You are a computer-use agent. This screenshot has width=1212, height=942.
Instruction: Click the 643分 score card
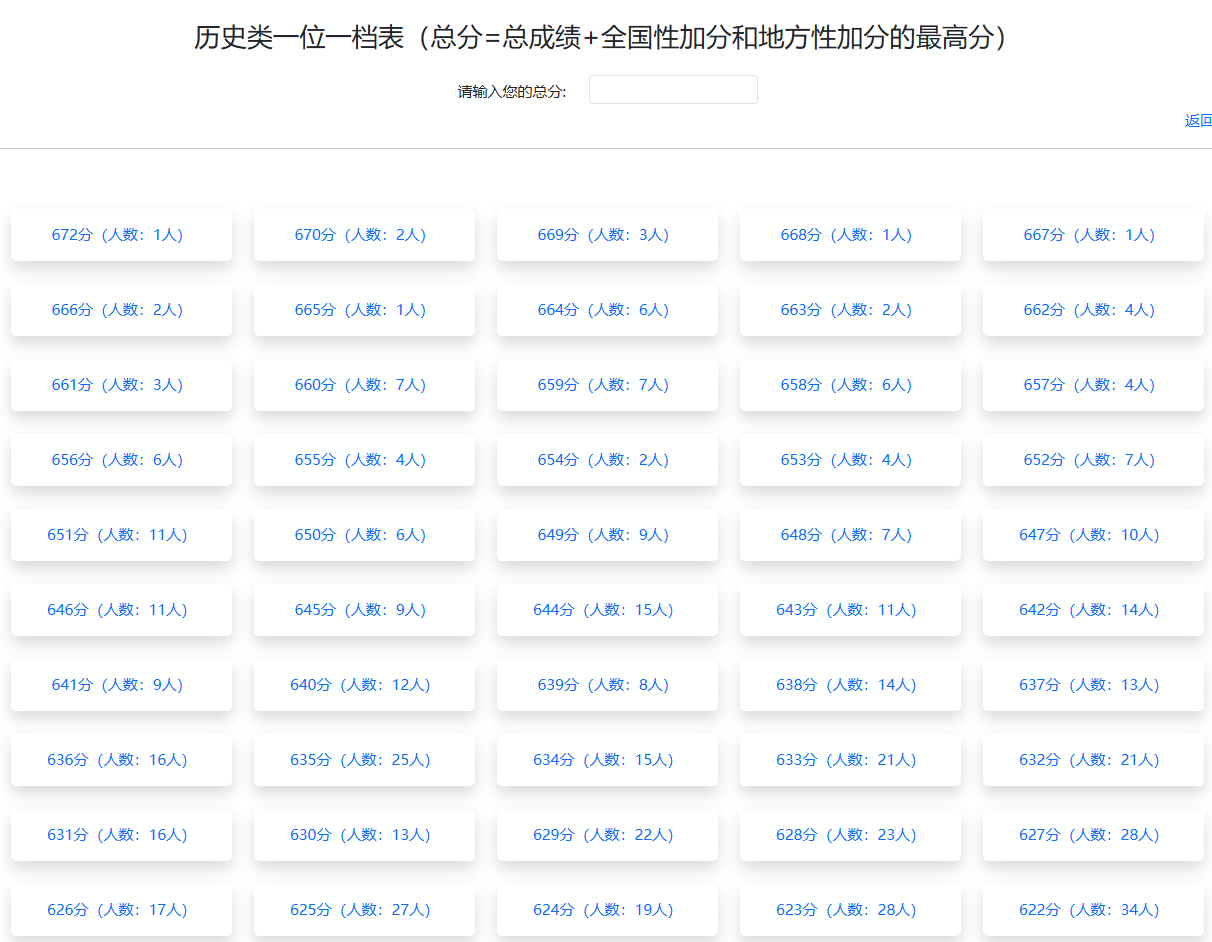point(850,610)
